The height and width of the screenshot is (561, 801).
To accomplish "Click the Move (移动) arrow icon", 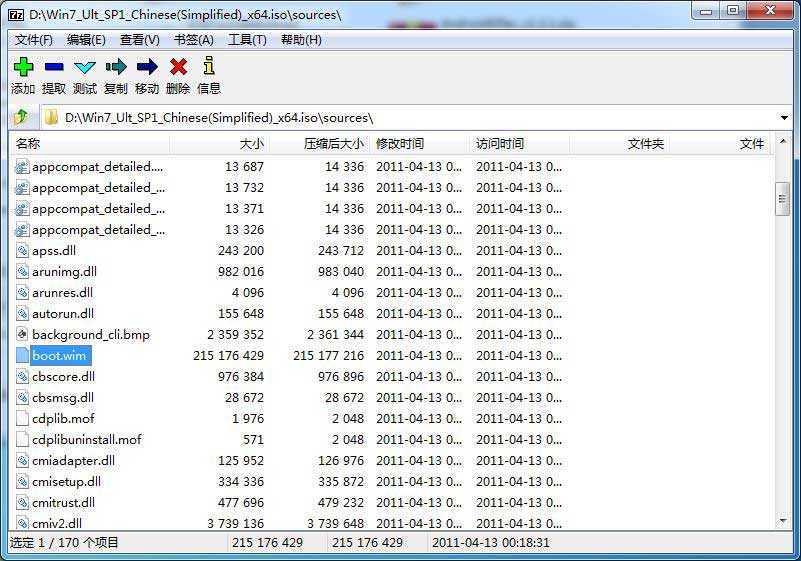I will (147, 68).
